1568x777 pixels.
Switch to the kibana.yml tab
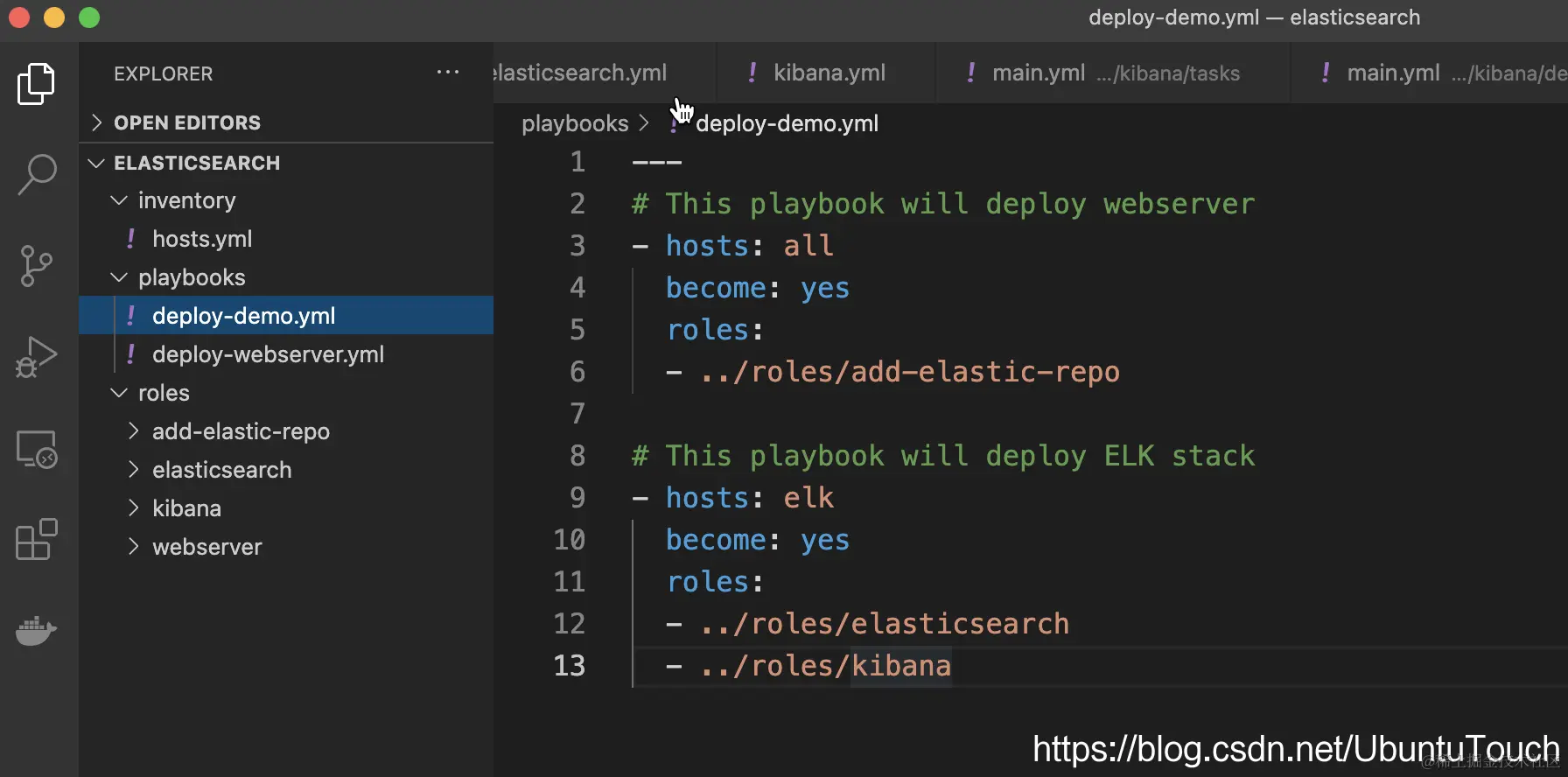pyautogui.click(x=826, y=73)
